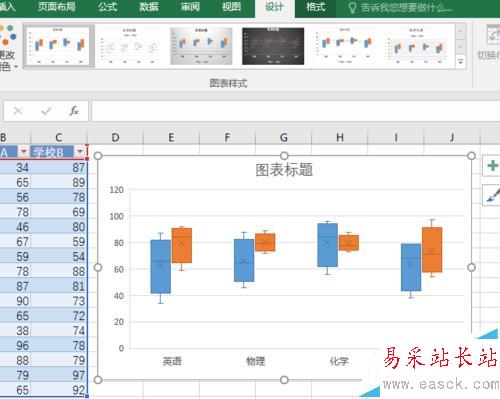Select the 学校B header cell
500x399 pixels.
(x=59, y=152)
